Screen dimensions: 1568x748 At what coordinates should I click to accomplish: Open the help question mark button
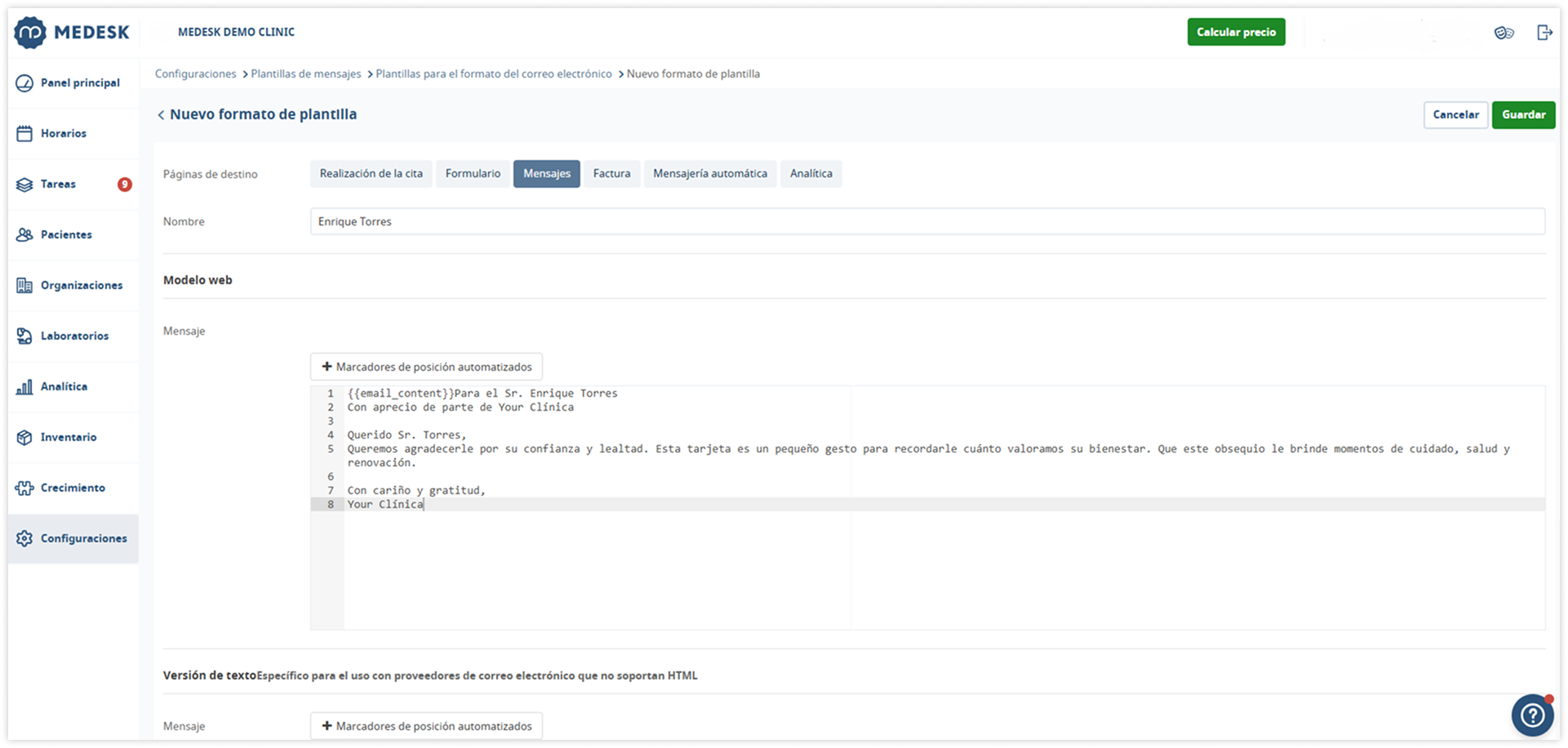(x=1532, y=715)
